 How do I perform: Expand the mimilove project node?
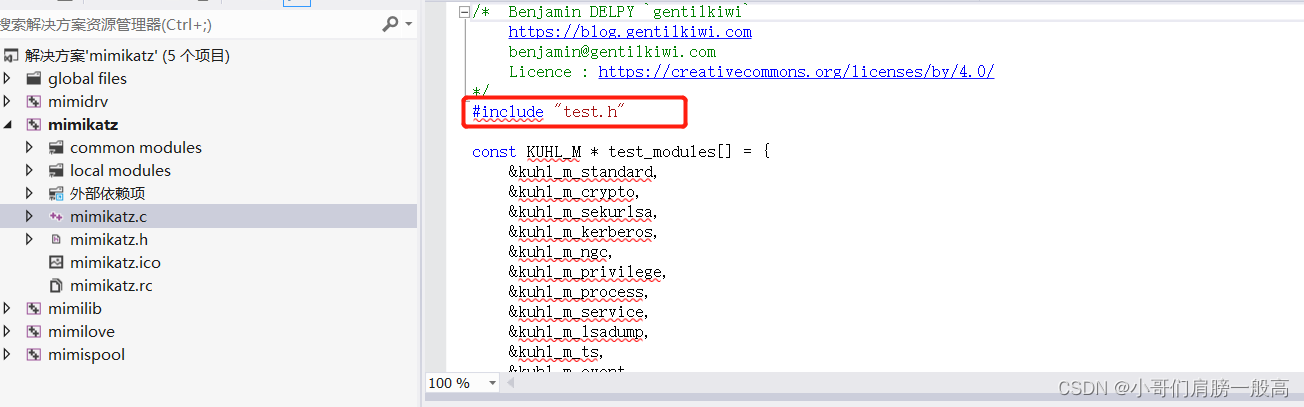(8, 332)
